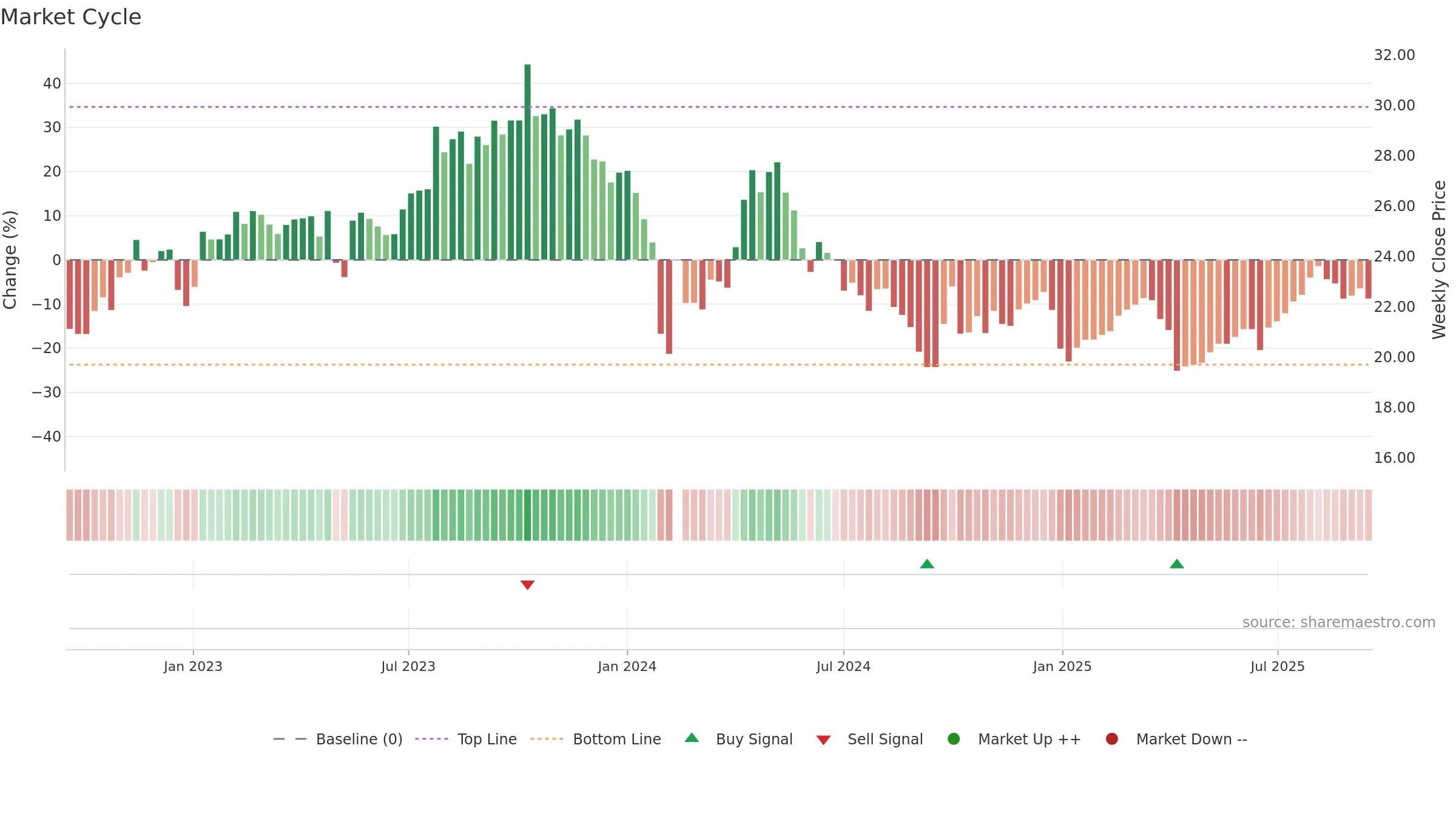
Task: Click the '32.00' price axis label
Action: [1394, 55]
